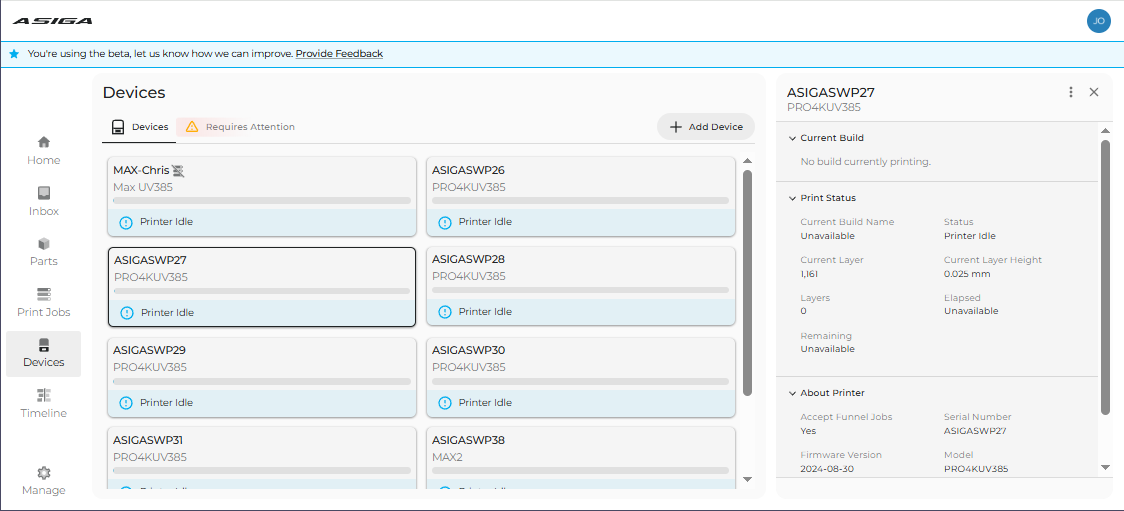
Task: Select the ASIGASWP29 device card
Action: tap(262, 377)
